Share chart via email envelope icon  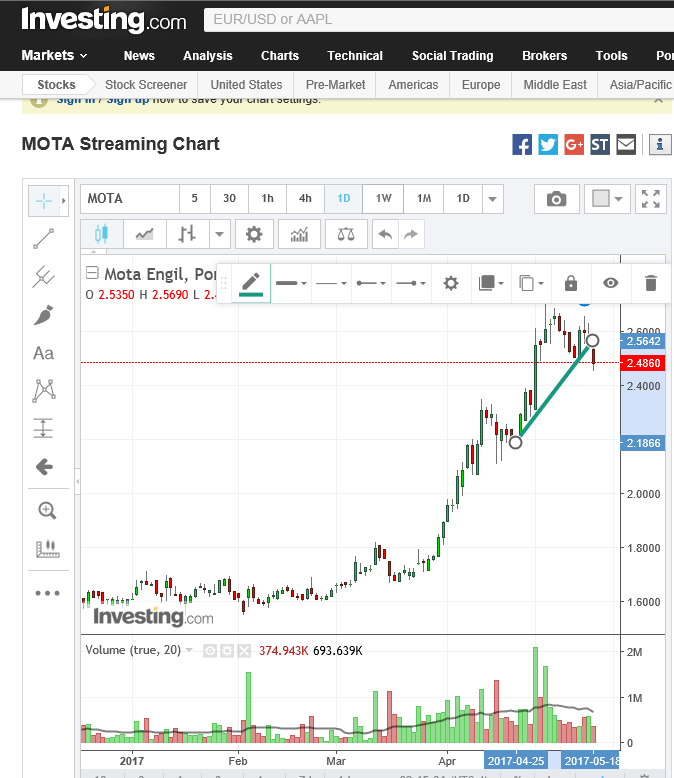(x=626, y=144)
